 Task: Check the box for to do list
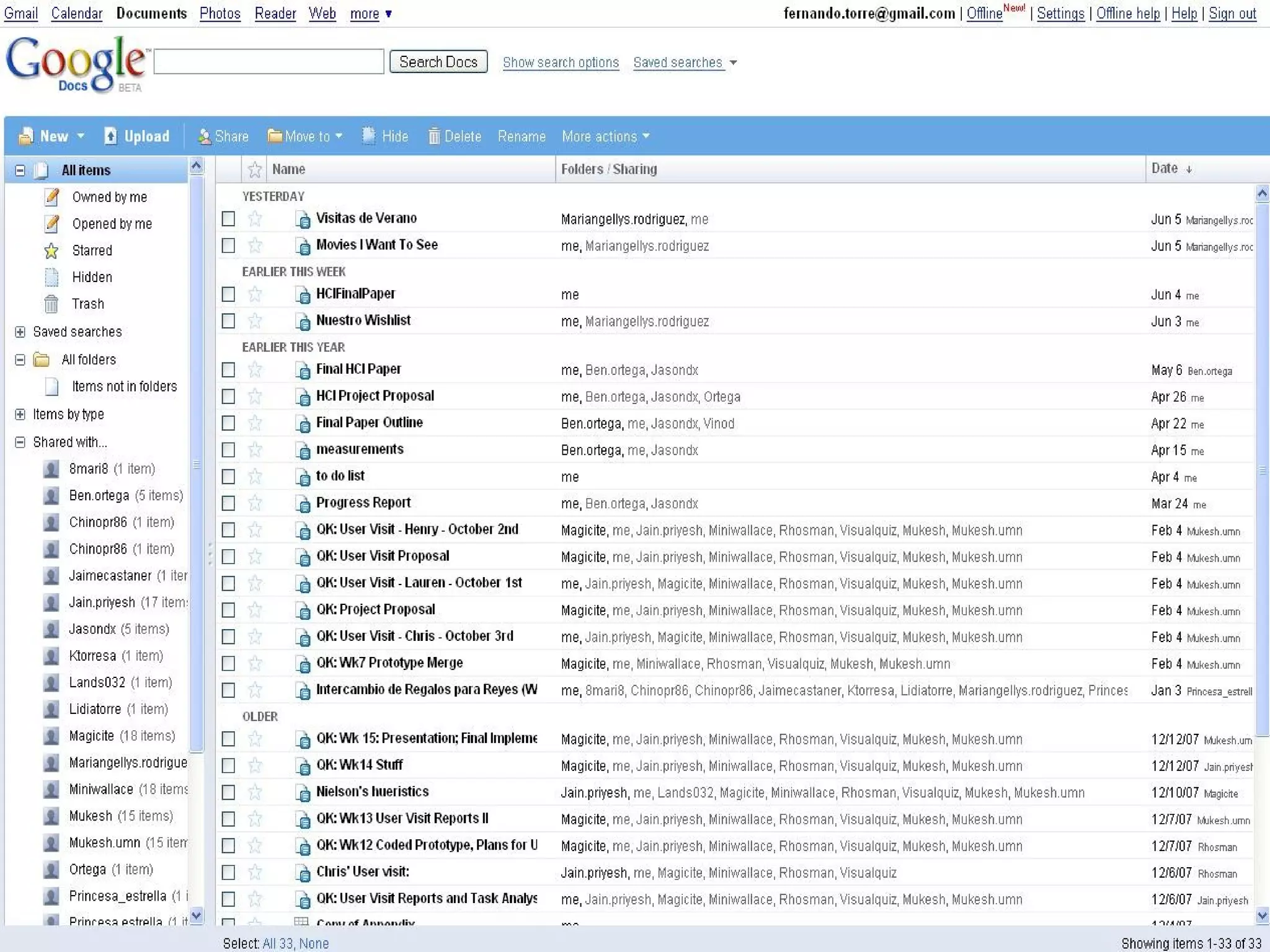pyautogui.click(x=228, y=477)
